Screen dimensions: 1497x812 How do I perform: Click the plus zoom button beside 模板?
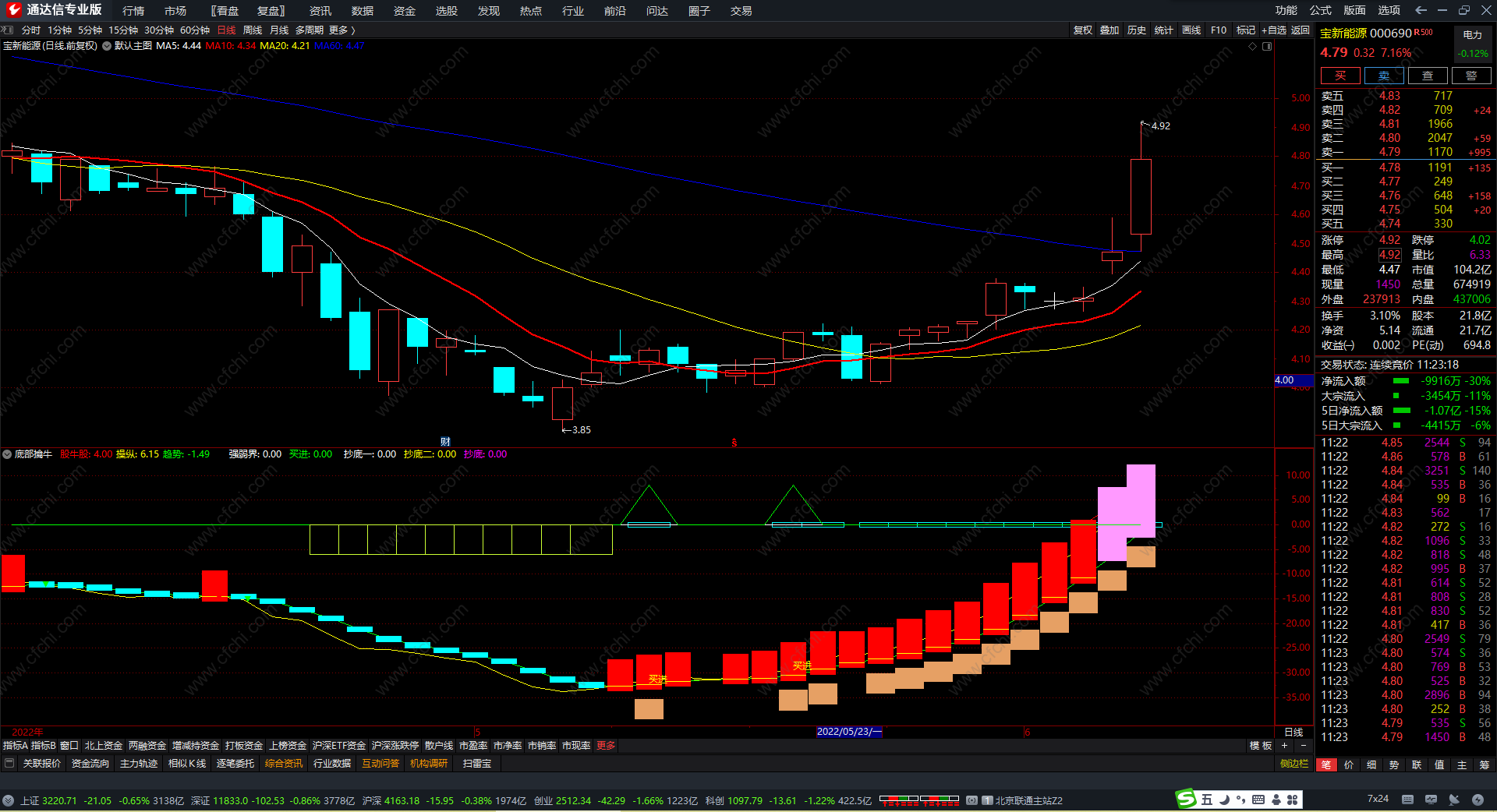[x=1284, y=746]
